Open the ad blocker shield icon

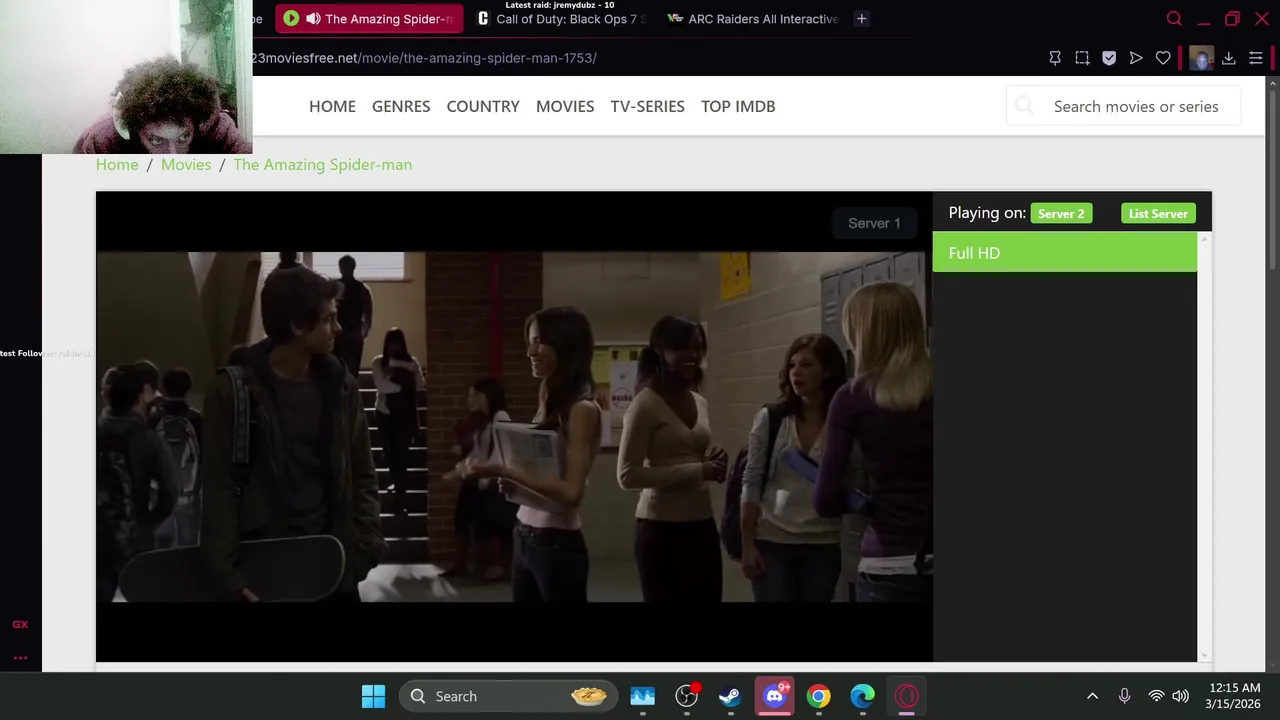1109,58
